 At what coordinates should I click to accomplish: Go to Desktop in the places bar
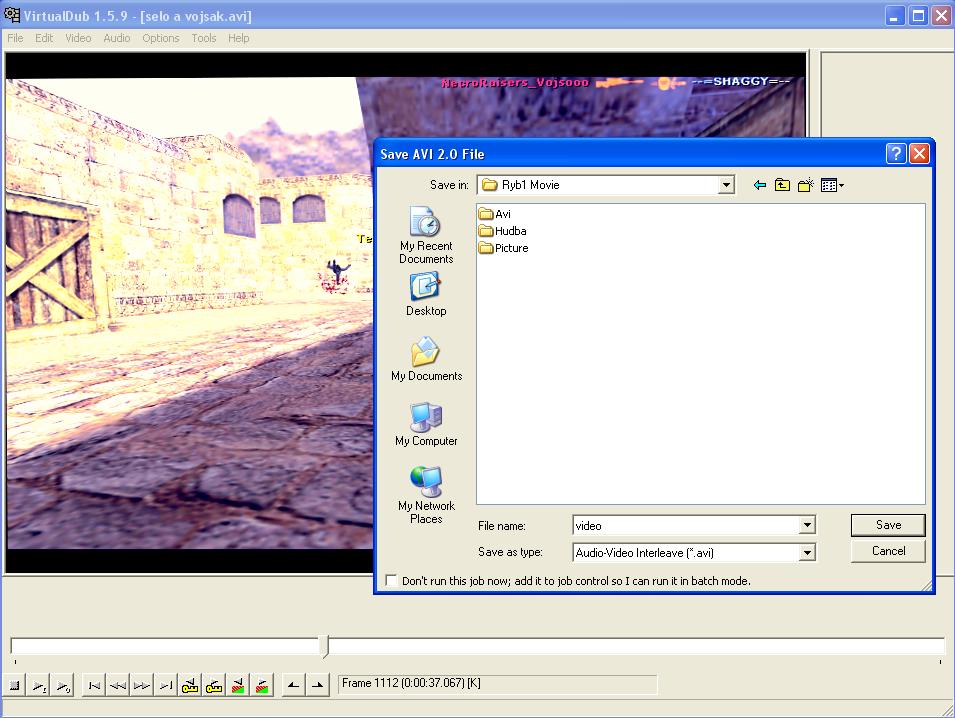(426, 295)
